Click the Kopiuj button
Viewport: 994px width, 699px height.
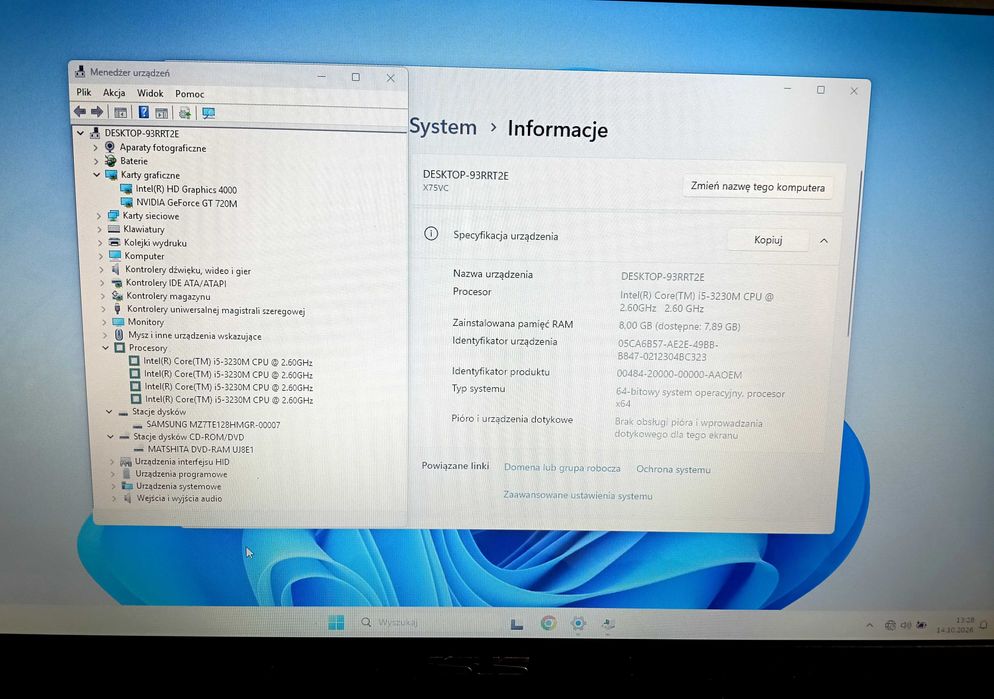click(768, 240)
